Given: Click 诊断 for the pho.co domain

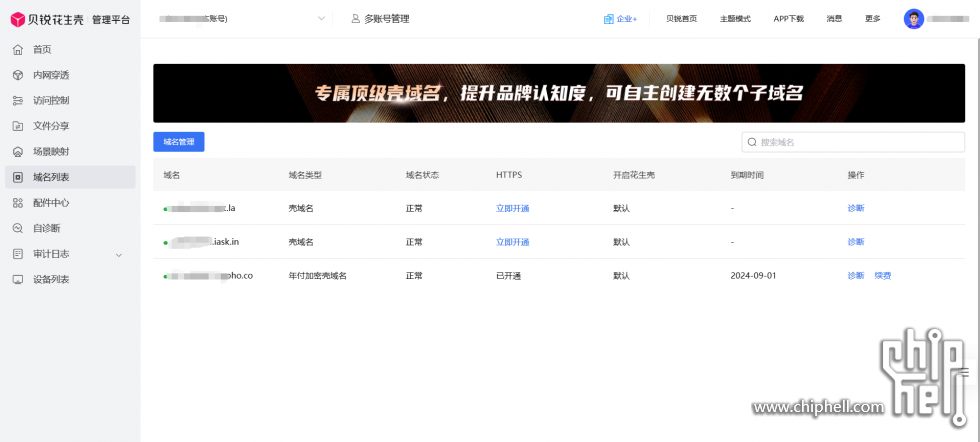Looking at the screenshot, I should (856, 276).
